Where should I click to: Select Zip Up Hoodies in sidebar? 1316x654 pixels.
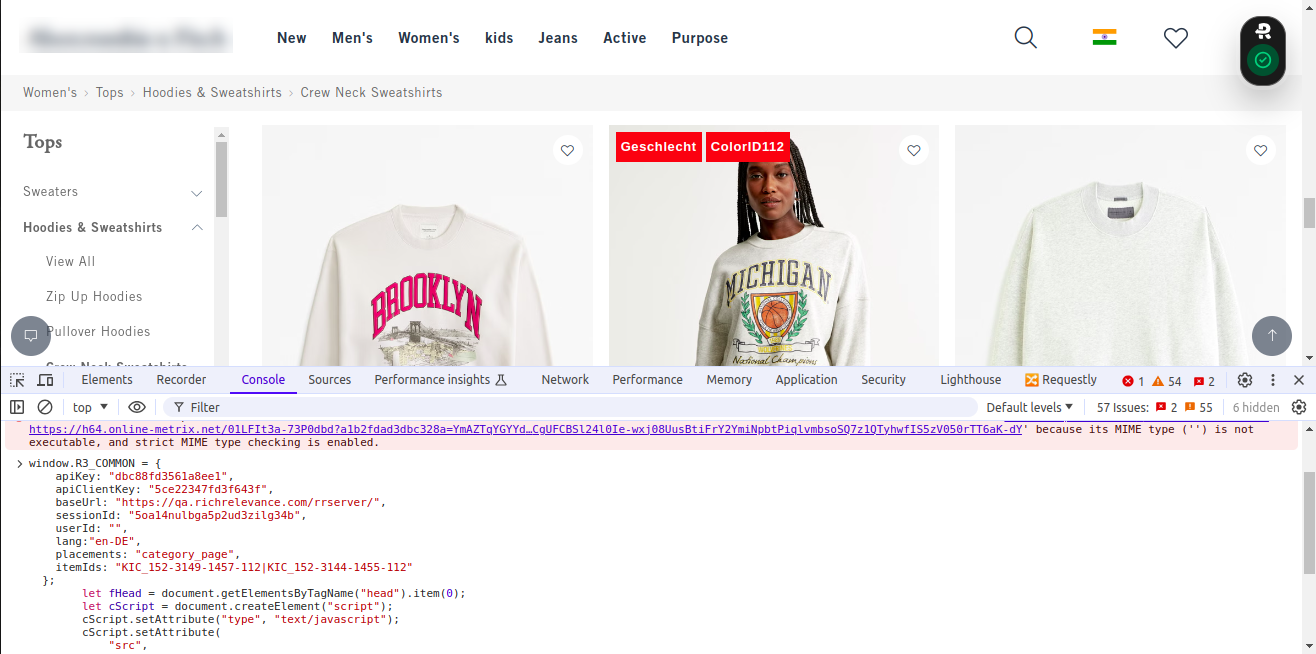[x=94, y=297]
